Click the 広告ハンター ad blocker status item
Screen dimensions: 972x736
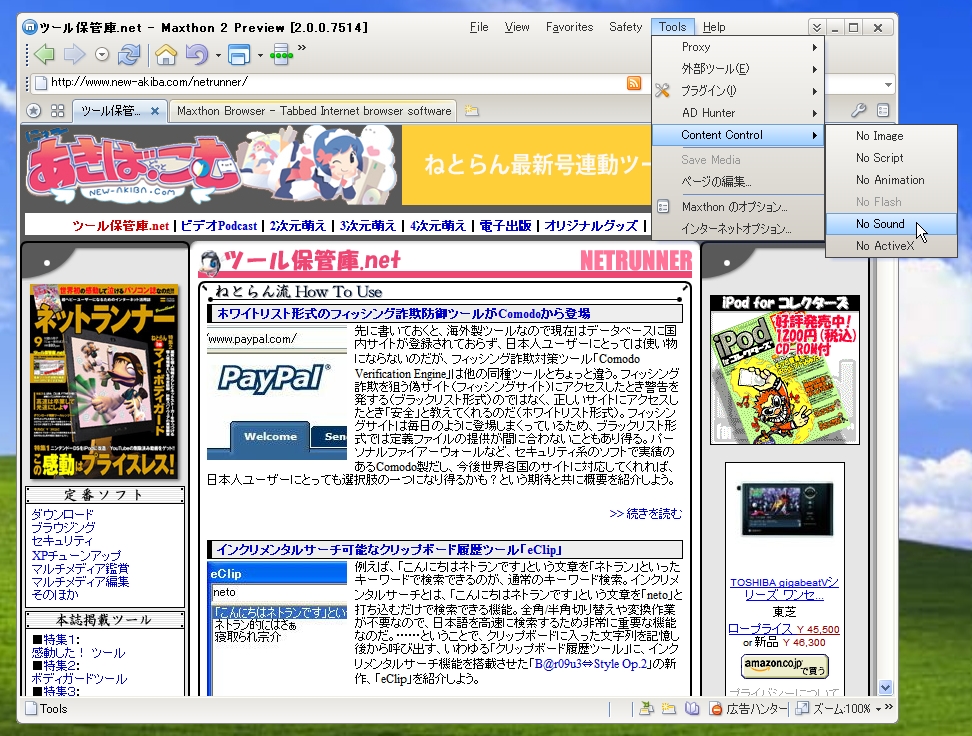748,709
